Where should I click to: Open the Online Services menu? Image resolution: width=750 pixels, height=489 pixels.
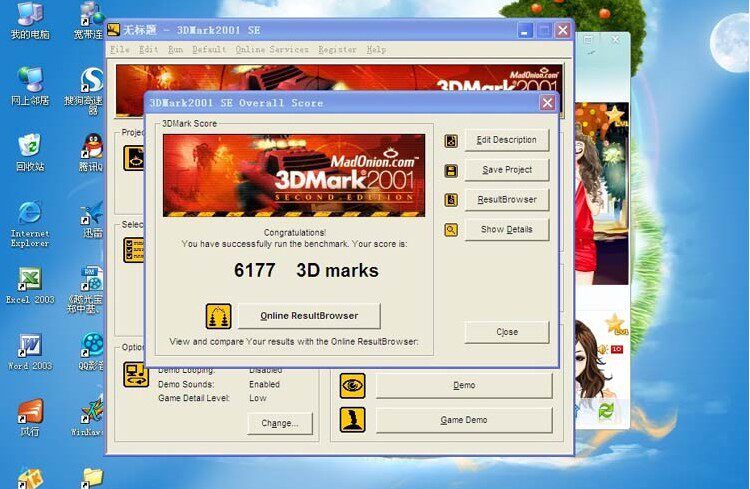[272, 49]
